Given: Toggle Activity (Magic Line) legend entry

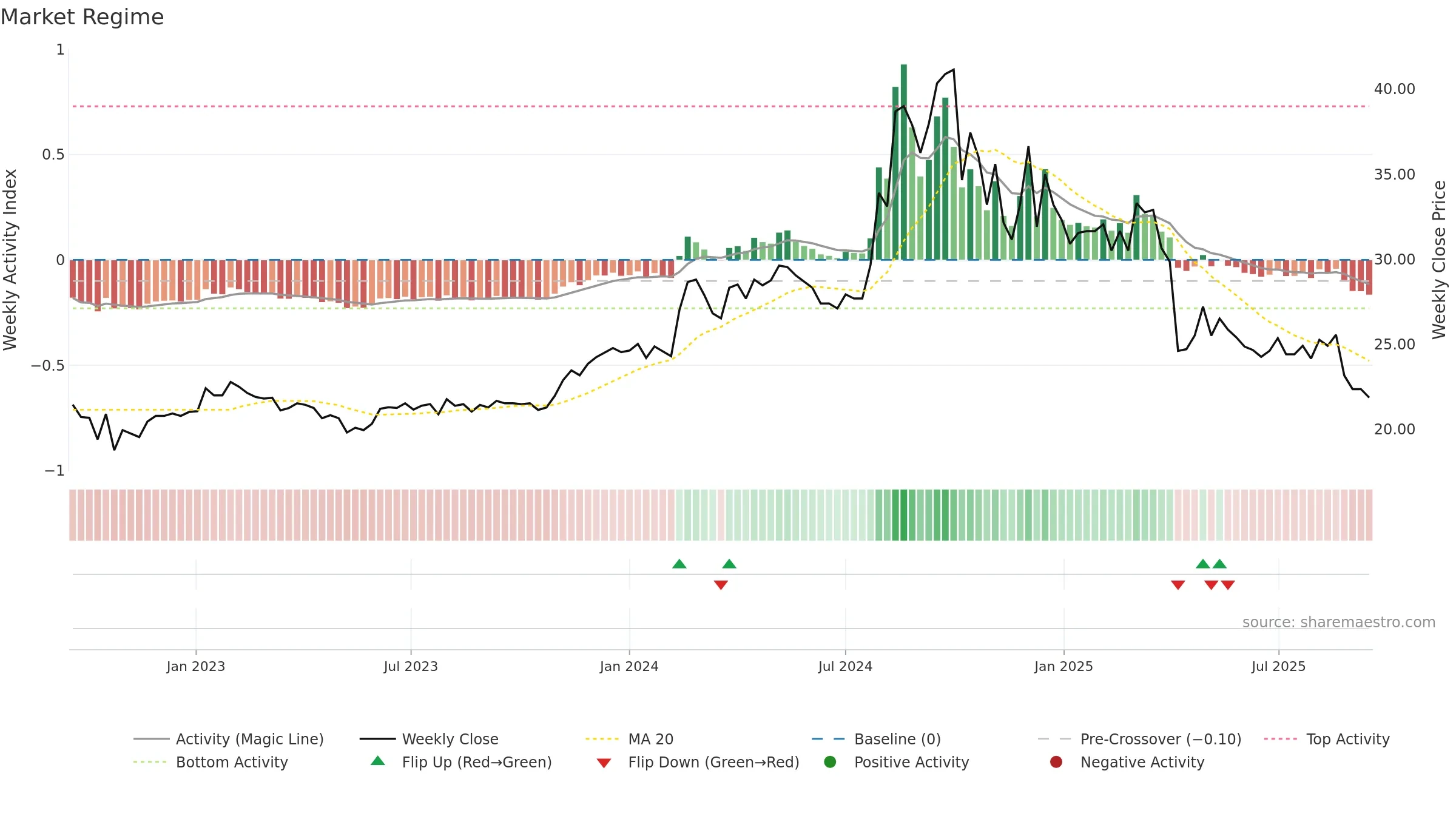Looking at the screenshot, I should (229, 739).
